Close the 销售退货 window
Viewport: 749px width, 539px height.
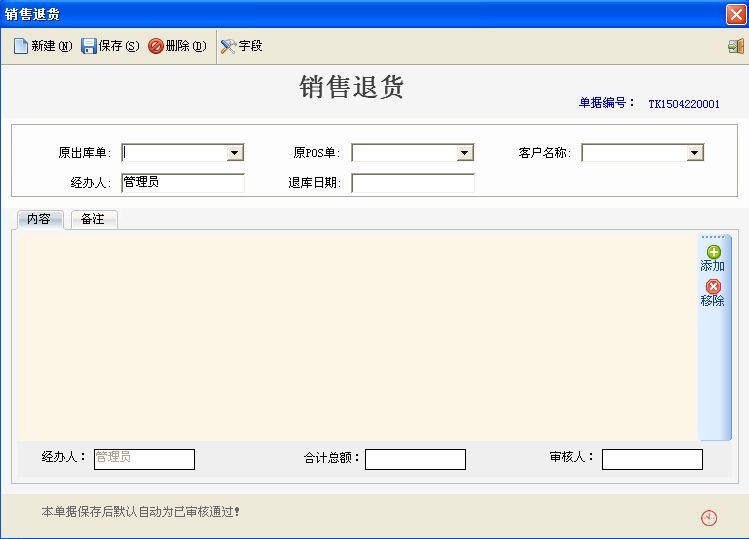coord(736,14)
